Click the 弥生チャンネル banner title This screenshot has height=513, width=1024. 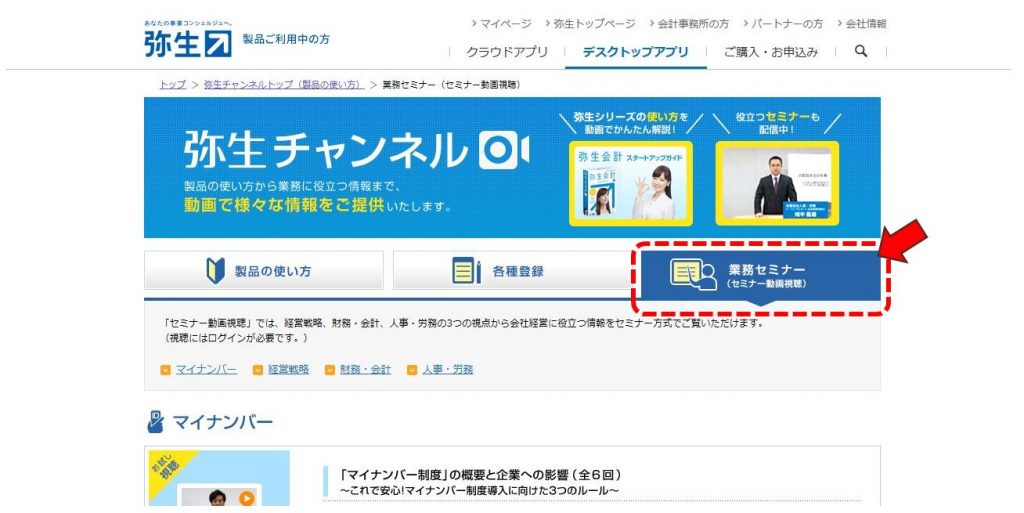325,150
